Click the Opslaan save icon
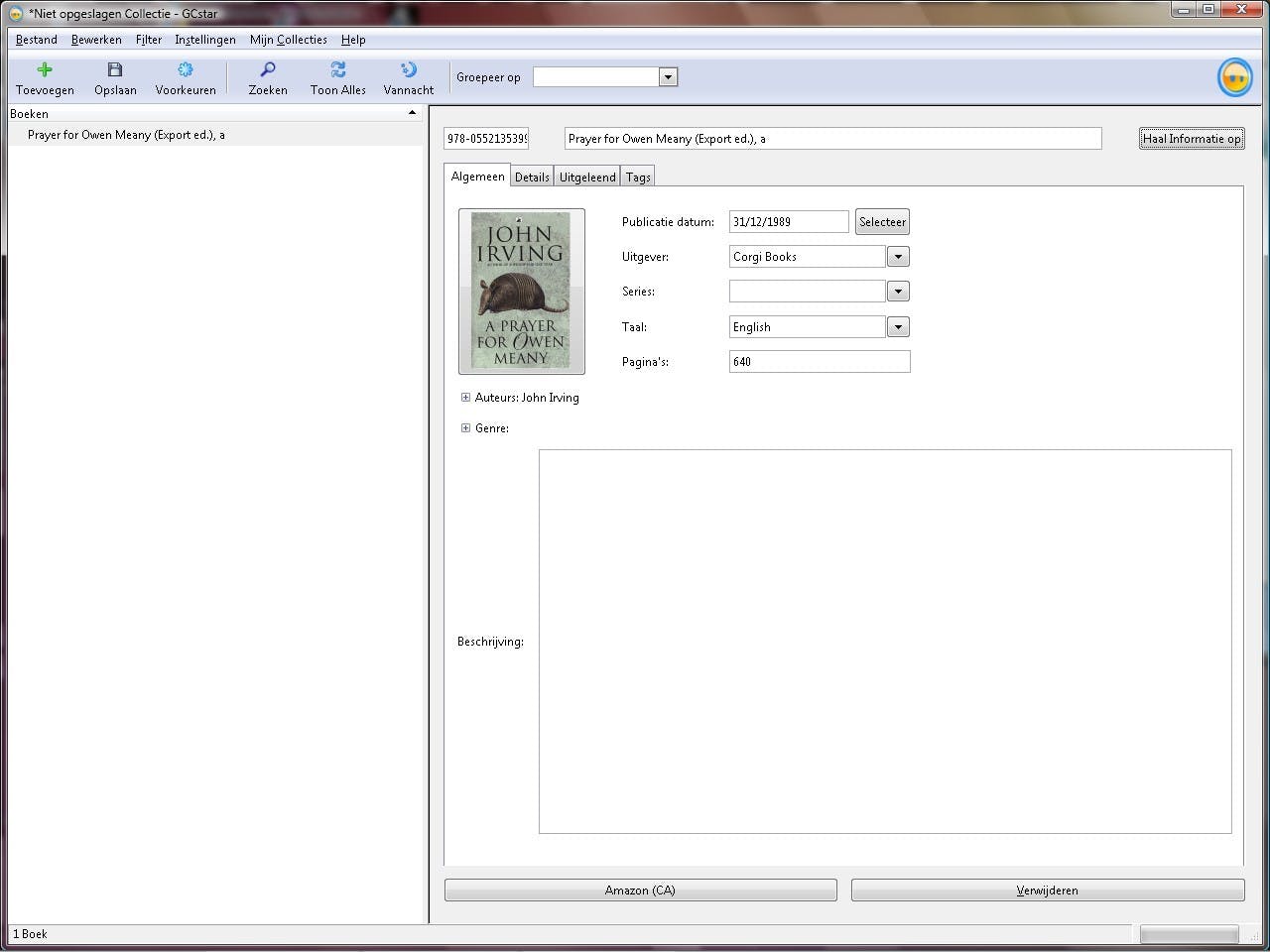This screenshot has width=1270, height=952. click(x=115, y=69)
